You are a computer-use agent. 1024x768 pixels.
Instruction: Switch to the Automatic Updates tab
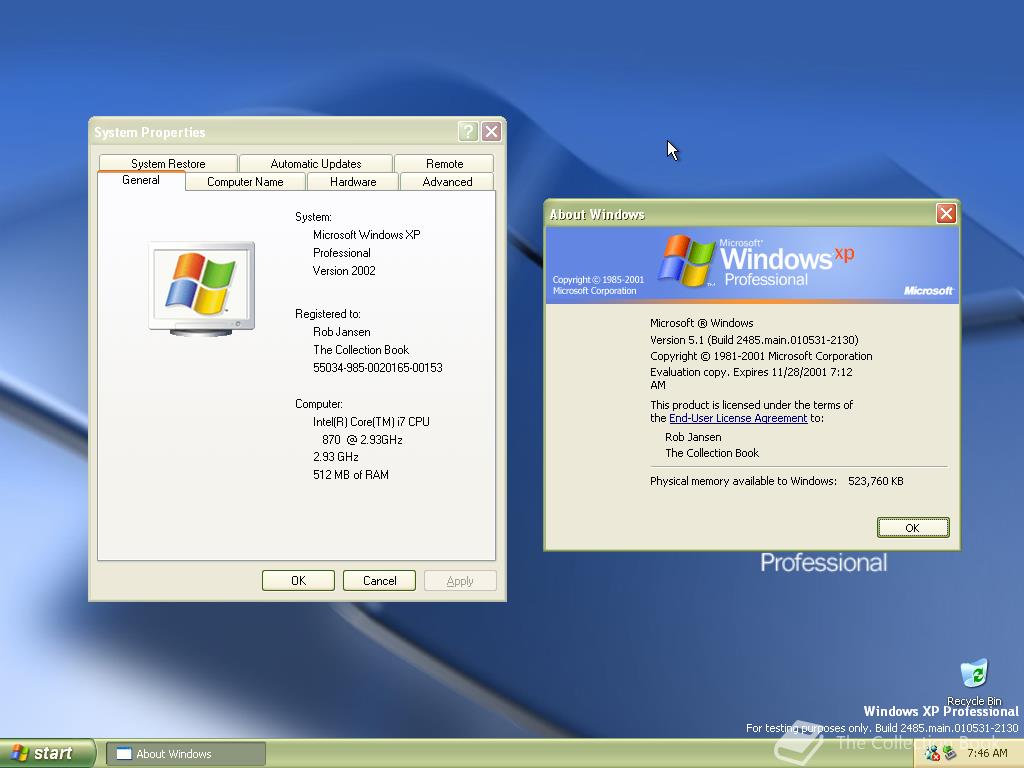click(316, 163)
